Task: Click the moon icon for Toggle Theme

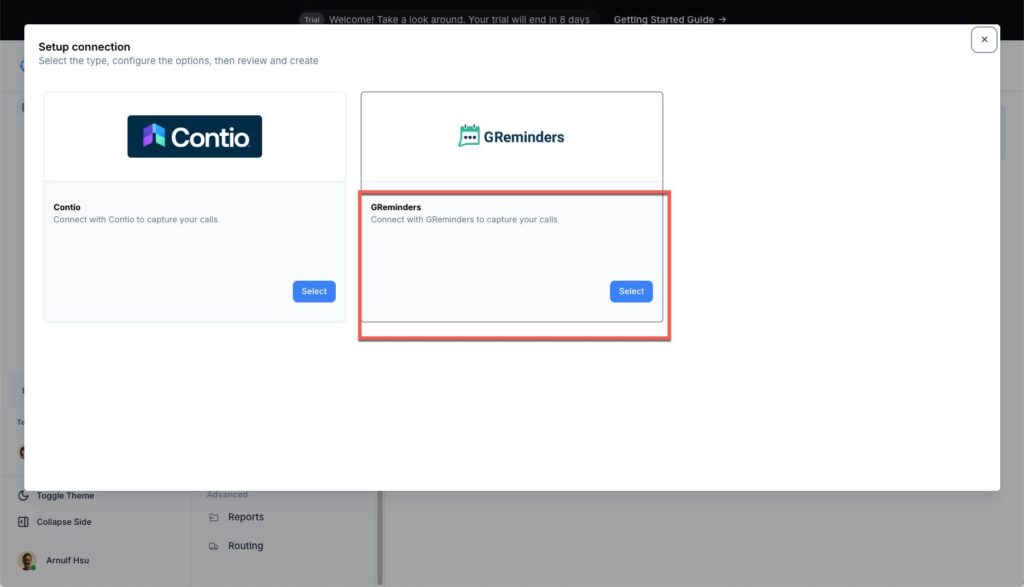Action: click(23, 496)
